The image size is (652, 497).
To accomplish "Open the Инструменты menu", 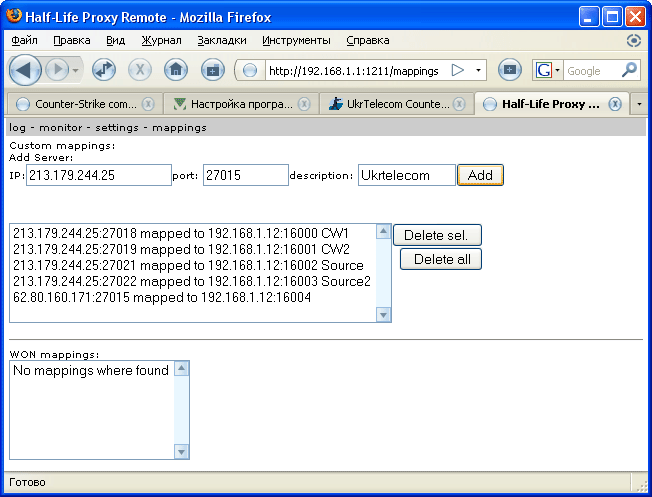I will pos(296,40).
